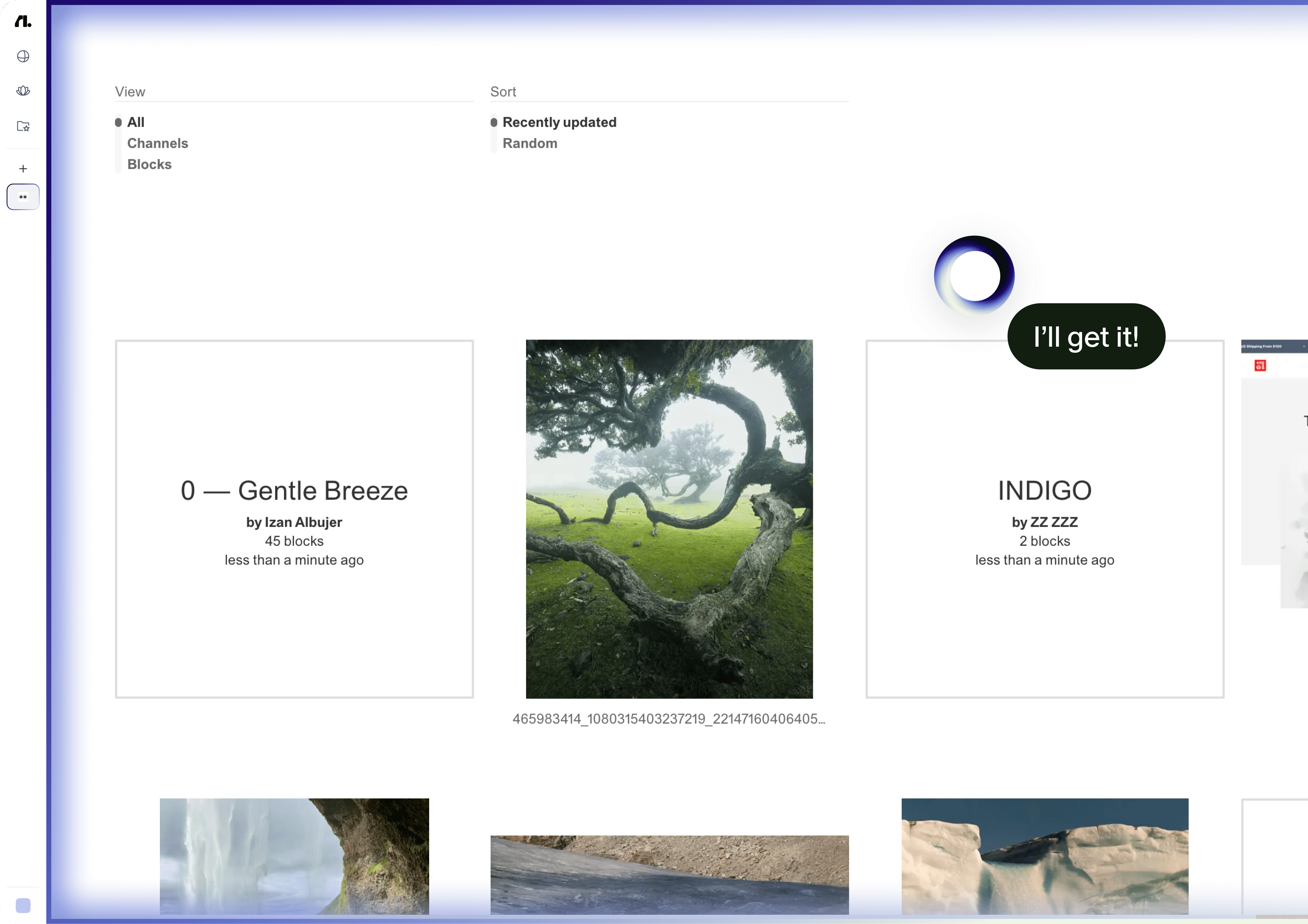This screenshot has width=1308, height=924.
Task: Click the glowing ring assistant orb
Action: (x=975, y=276)
